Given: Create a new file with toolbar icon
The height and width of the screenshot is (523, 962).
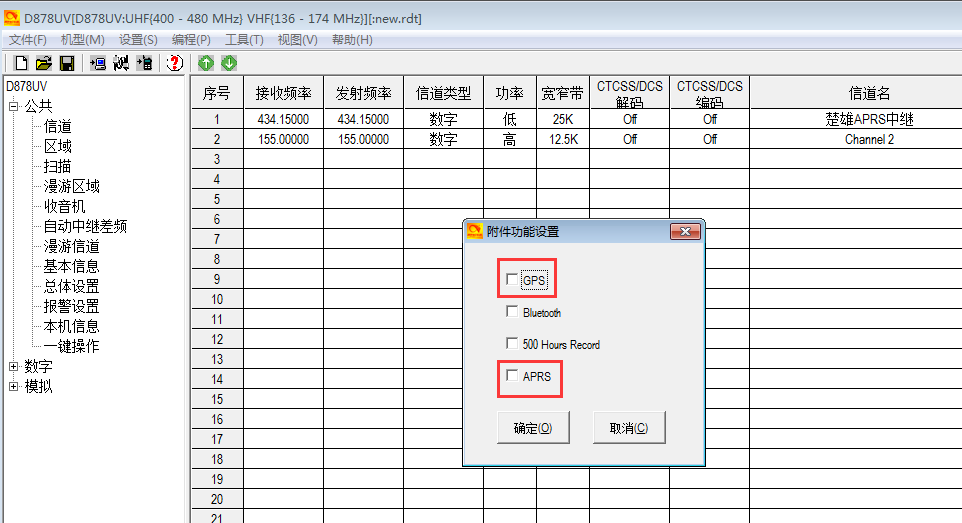Looking at the screenshot, I should (21, 64).
